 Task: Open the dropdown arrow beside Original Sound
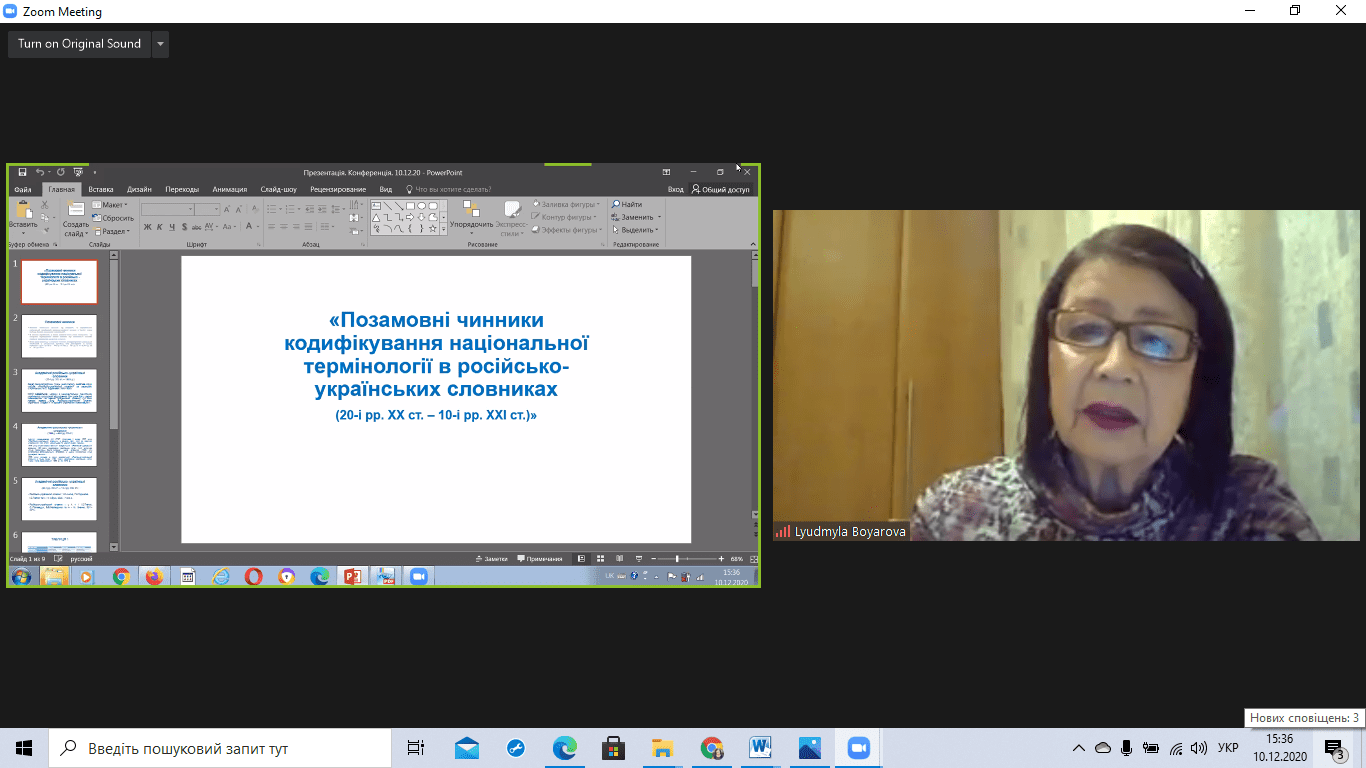pos(160,44)
